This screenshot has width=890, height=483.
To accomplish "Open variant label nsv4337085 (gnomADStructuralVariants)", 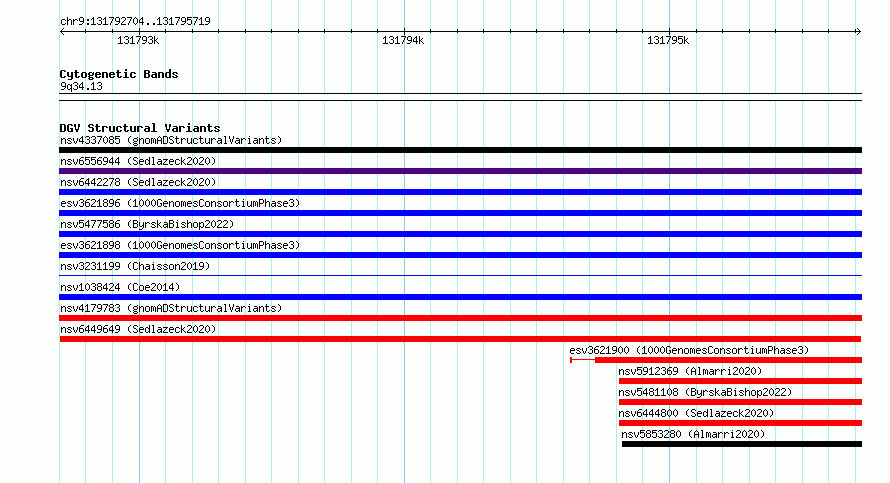I will coord(171,140).
